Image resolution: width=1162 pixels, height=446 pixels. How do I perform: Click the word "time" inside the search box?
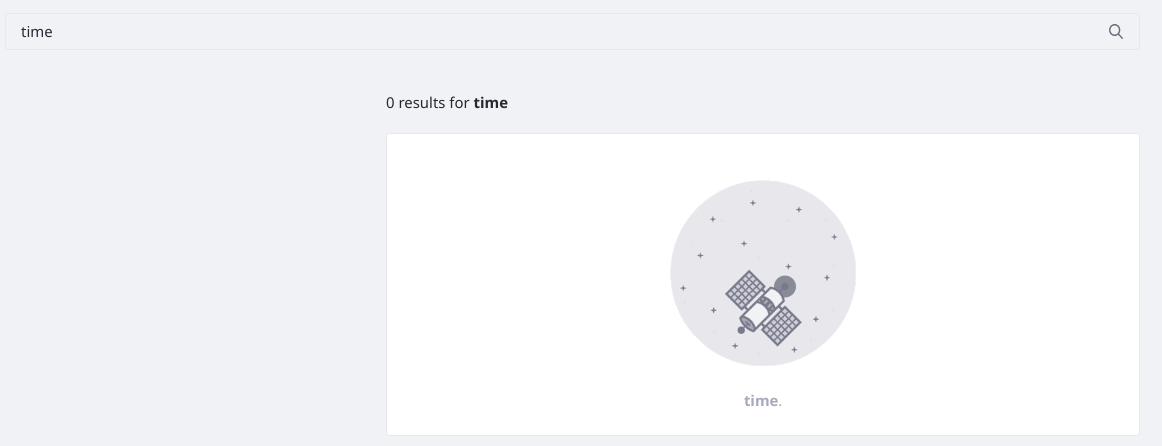coord(36,32)
